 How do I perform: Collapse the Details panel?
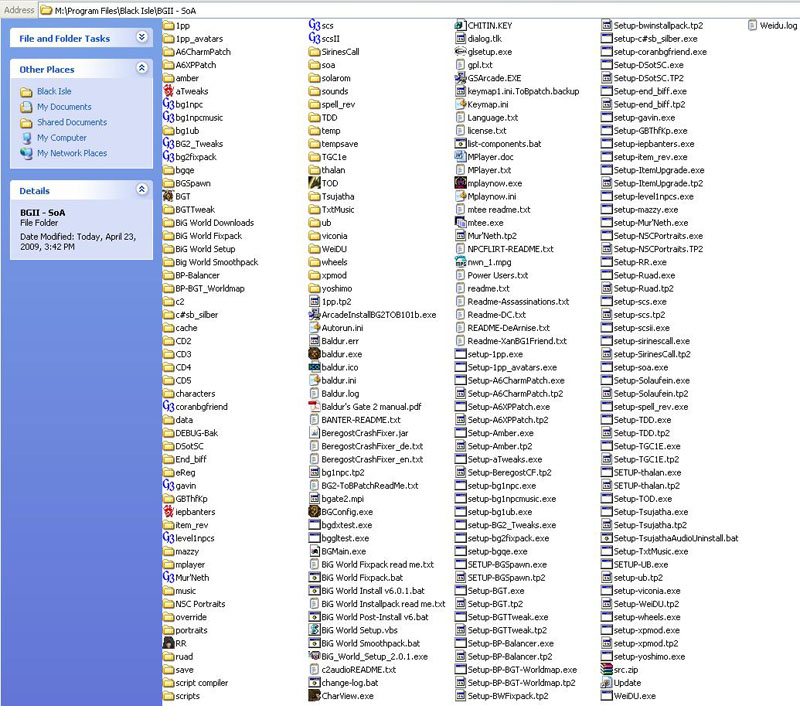point(142,189)
